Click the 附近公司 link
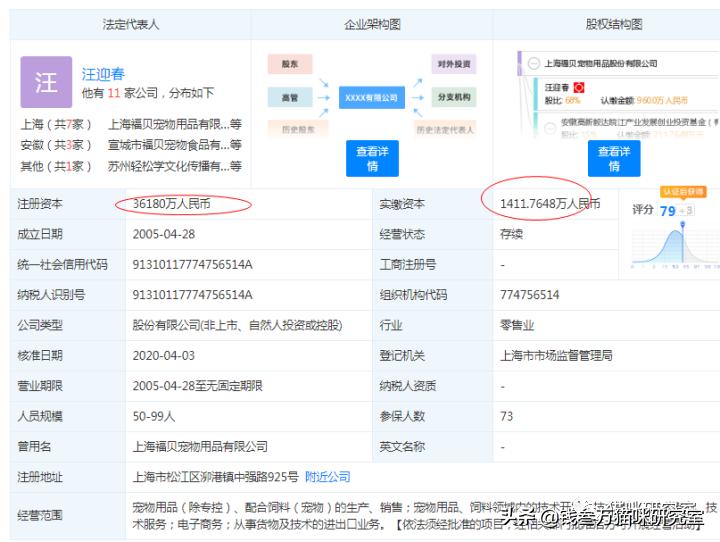The height and width of the screenshot is (542, 720). coord(327,477)
